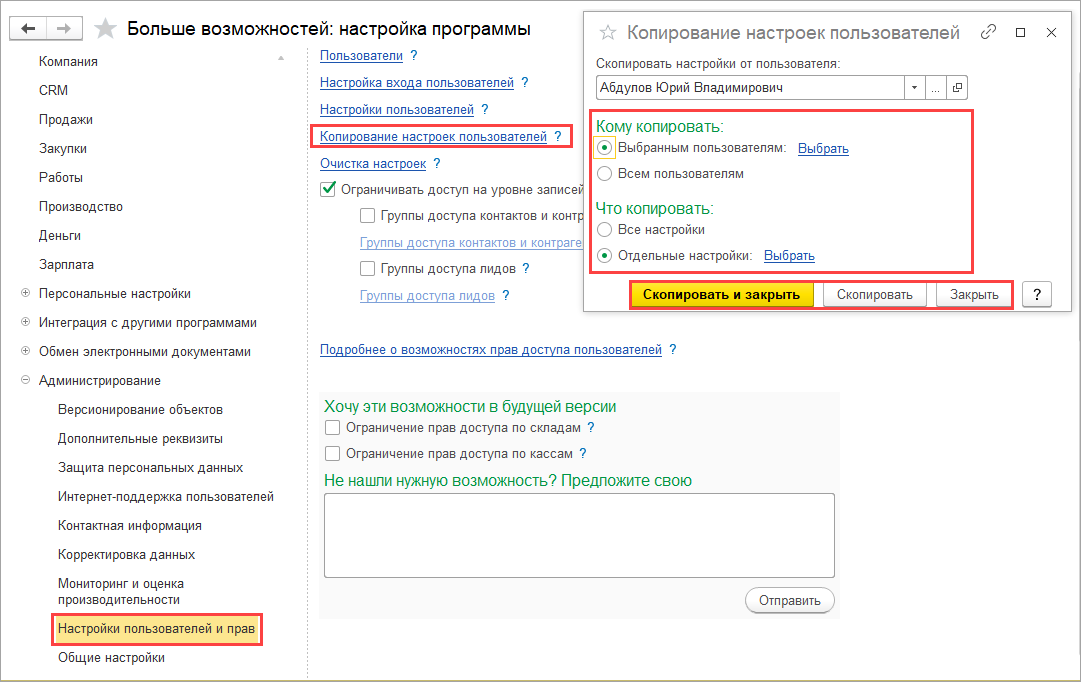This screenshot has height=682, width=1081.
Task: Copy the dialog link via chain icon
Action: (988, 32)
